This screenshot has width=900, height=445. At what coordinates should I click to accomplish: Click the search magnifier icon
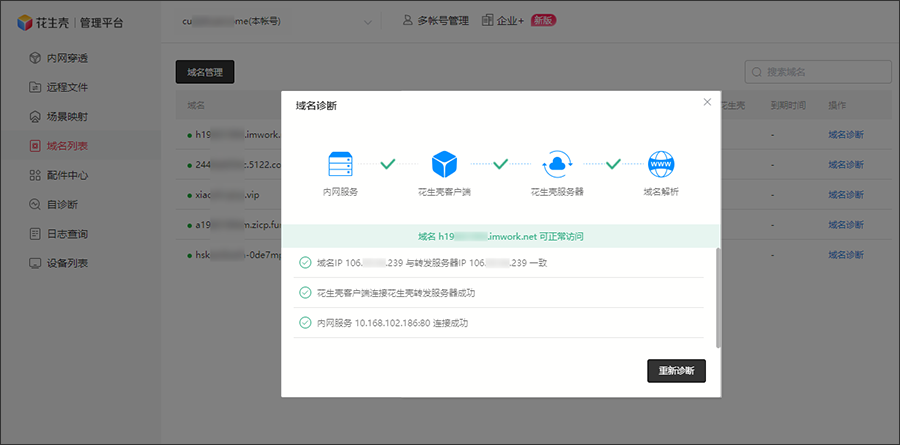[757, 72]
